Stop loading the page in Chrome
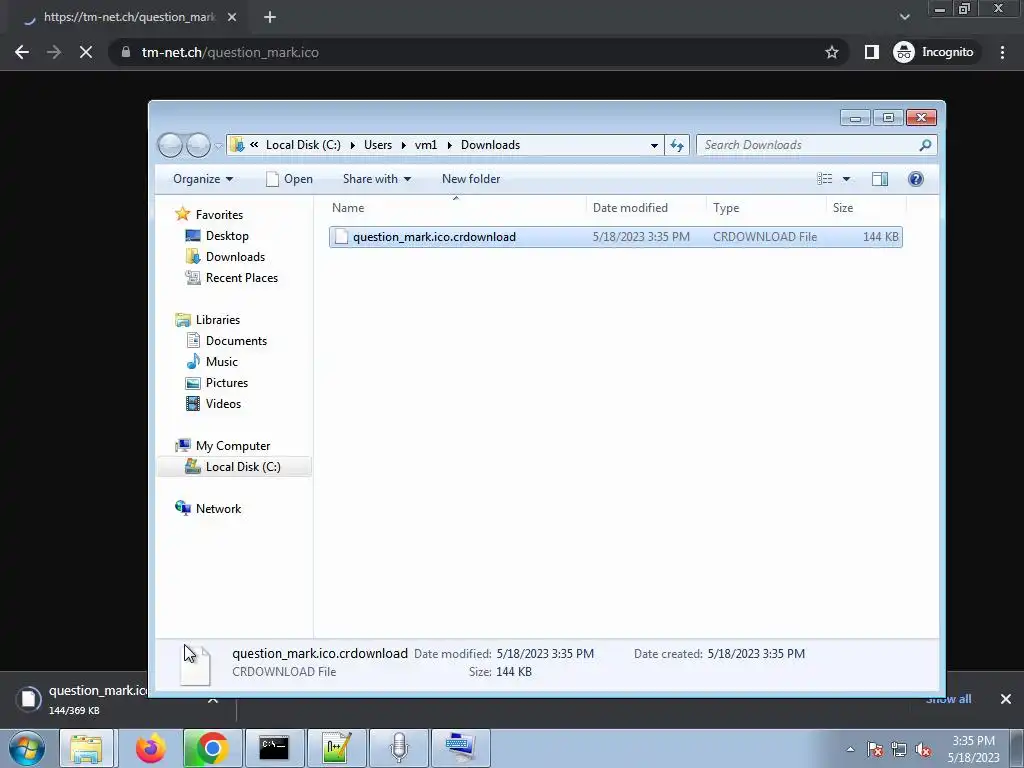 (86, 52)
